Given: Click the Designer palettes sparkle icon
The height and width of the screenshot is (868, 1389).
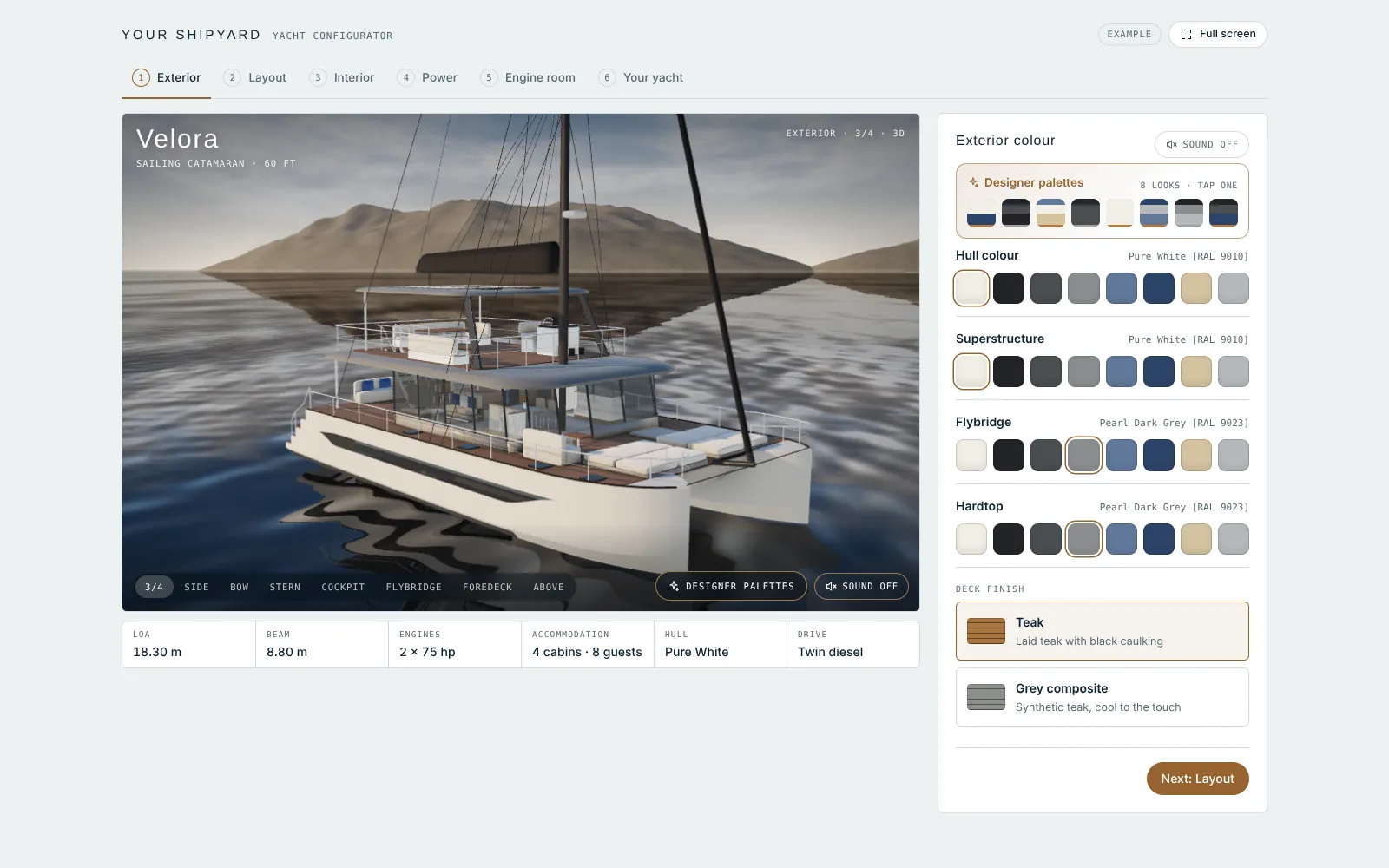Looking at the screenshot, I should coord(974,182).
